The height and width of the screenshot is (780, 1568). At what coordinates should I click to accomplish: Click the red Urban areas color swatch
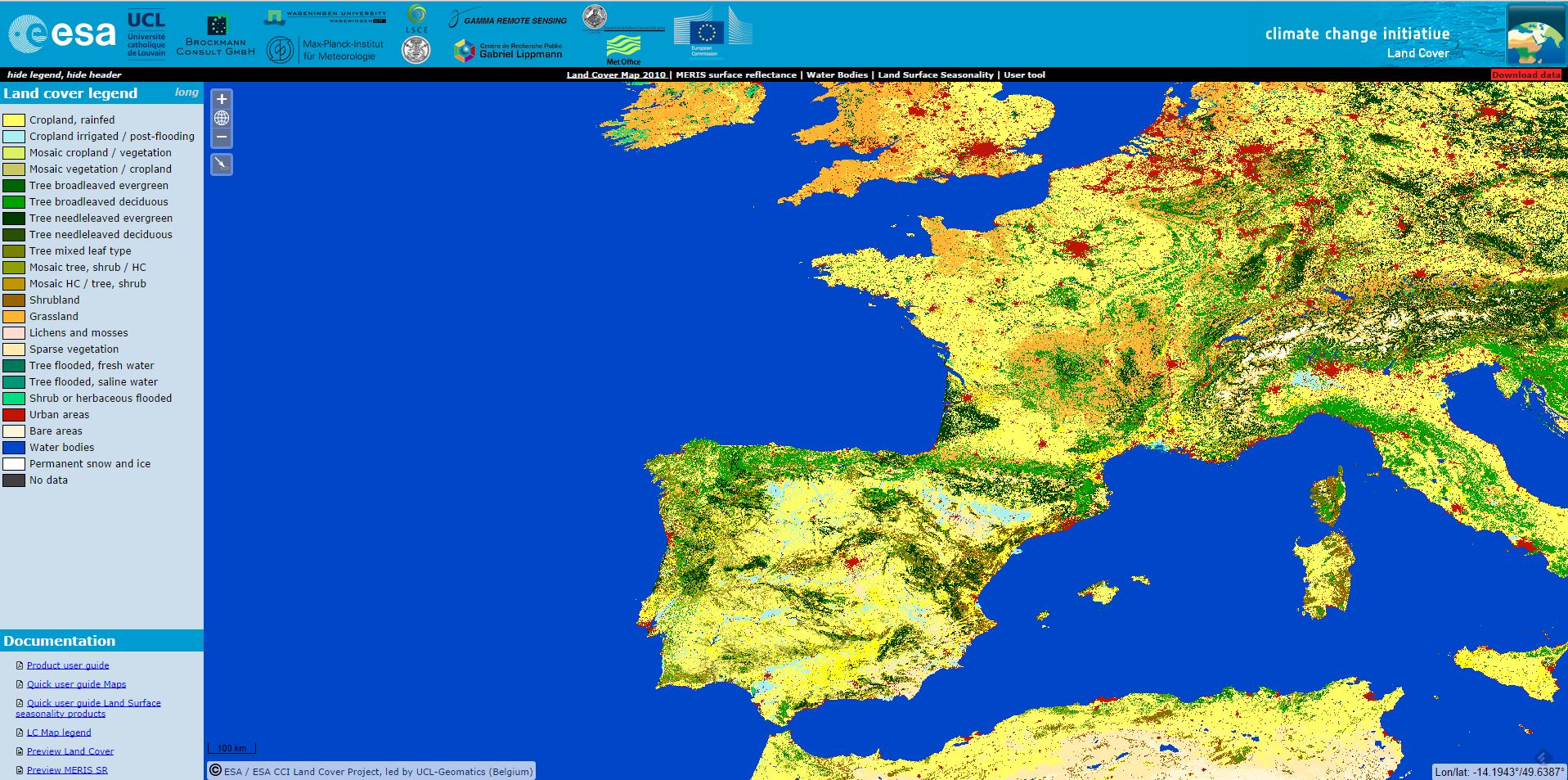14,415
